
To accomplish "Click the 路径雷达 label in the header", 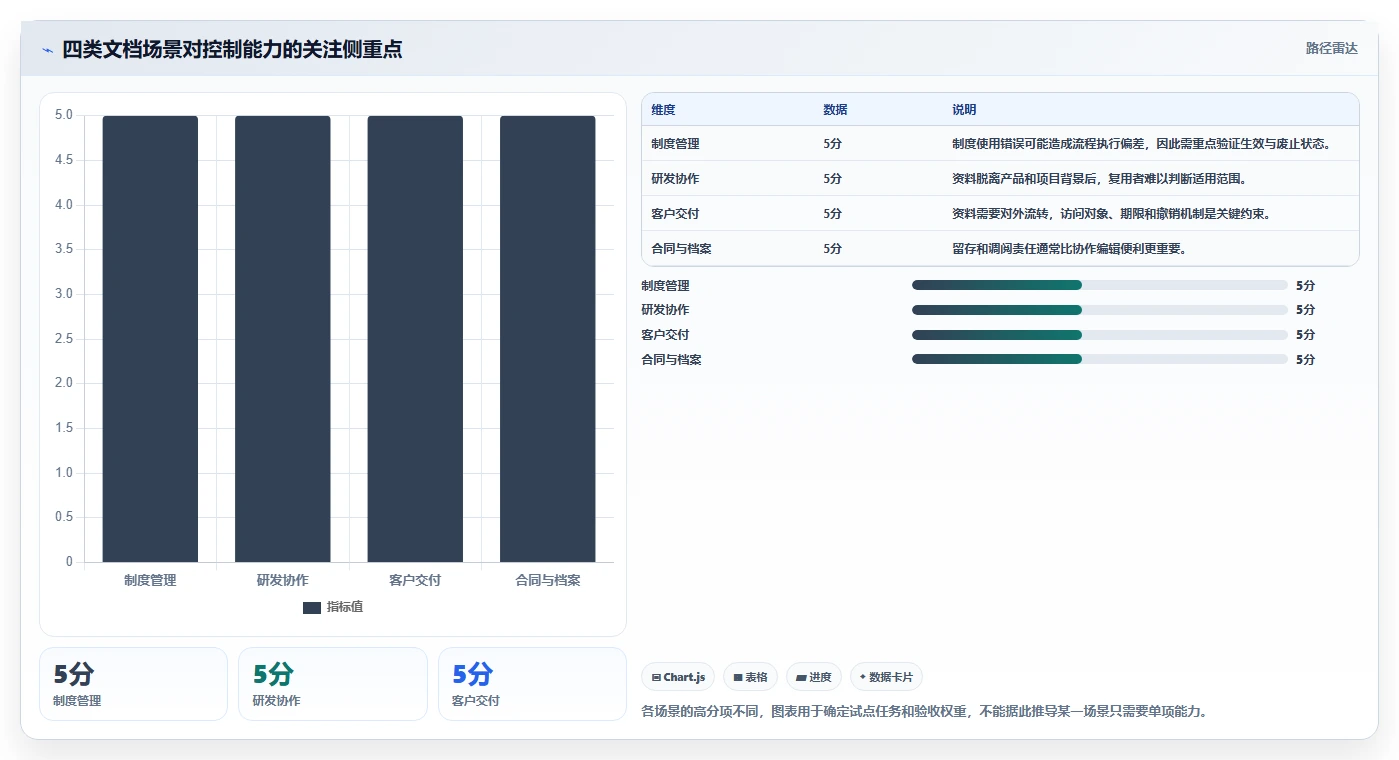I will tap(1331, 48).
